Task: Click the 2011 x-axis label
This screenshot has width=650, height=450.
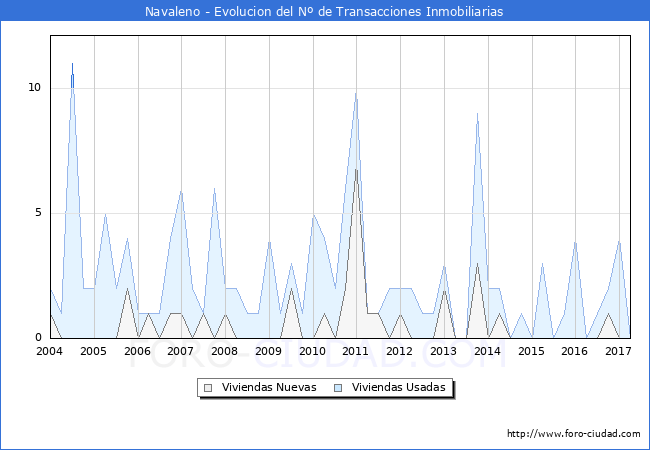Action: [355, 351]
